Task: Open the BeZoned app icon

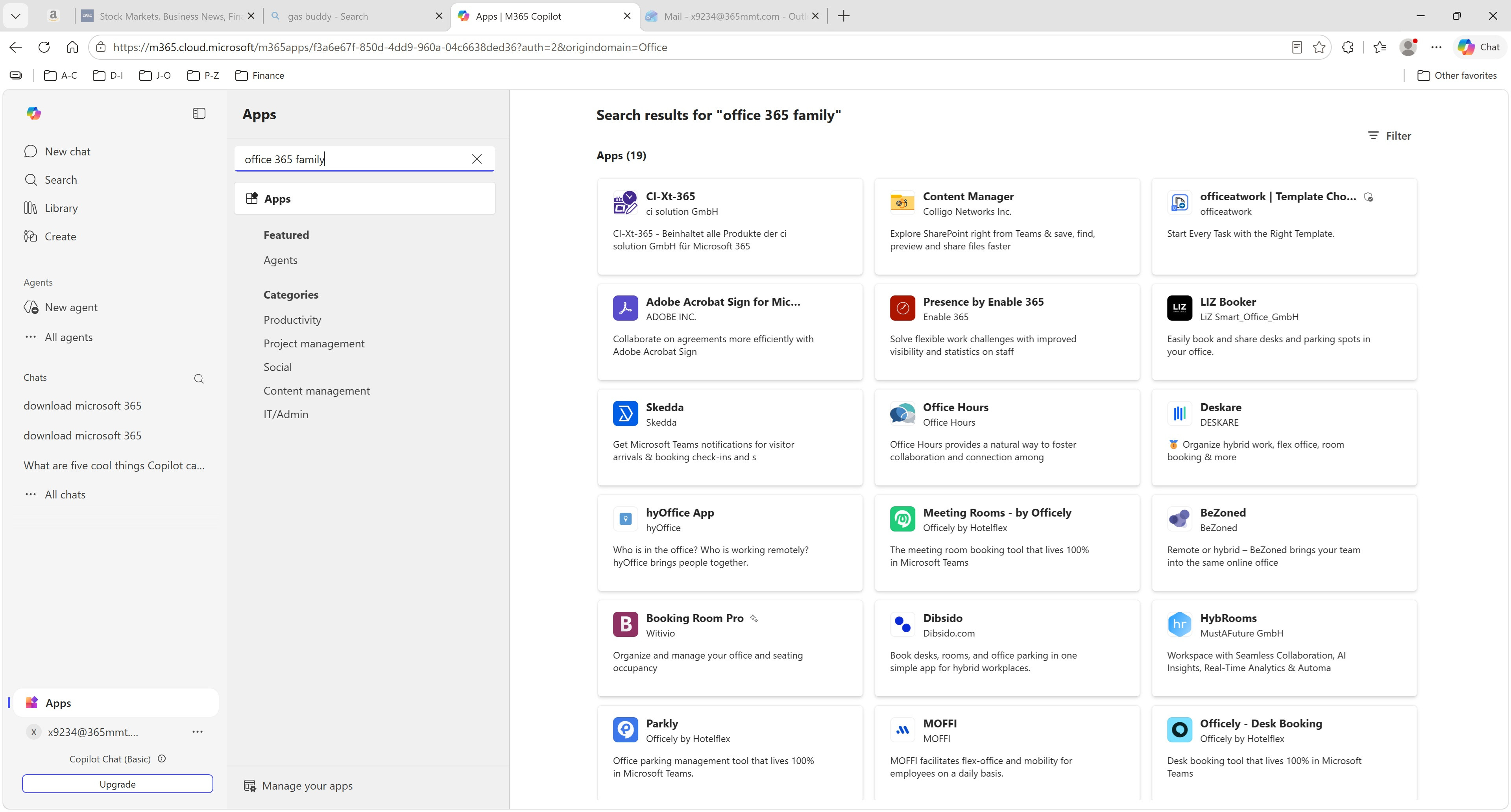Action: click(x=1180, y=519)
